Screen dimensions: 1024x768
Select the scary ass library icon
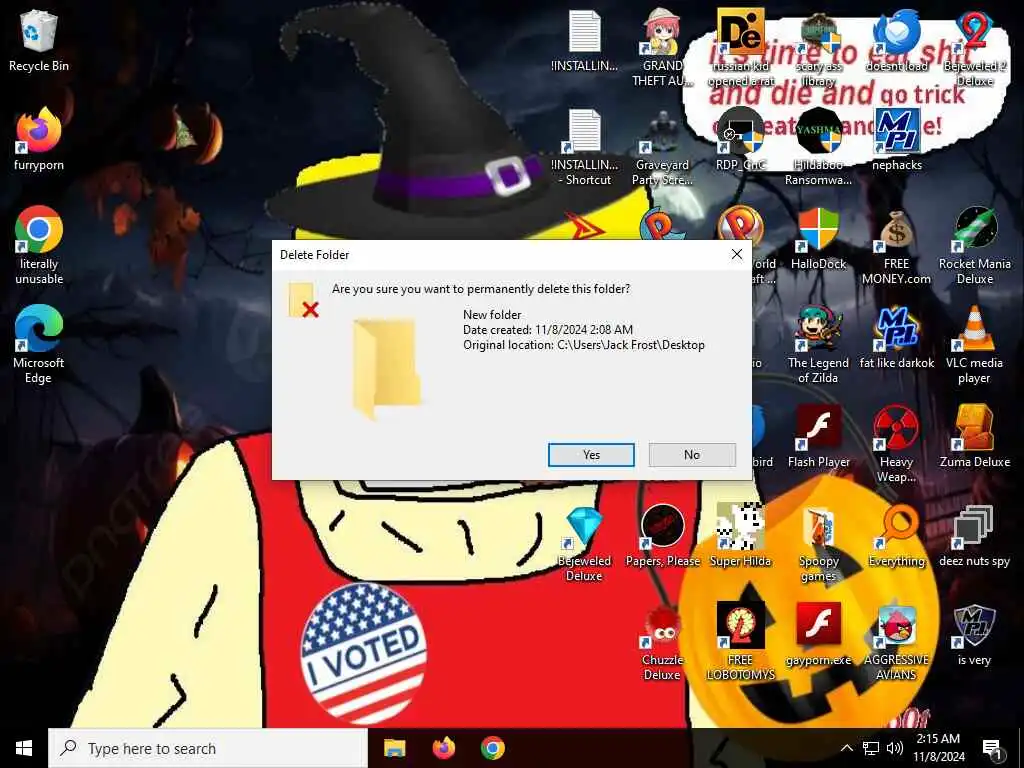tap(818, 48)
